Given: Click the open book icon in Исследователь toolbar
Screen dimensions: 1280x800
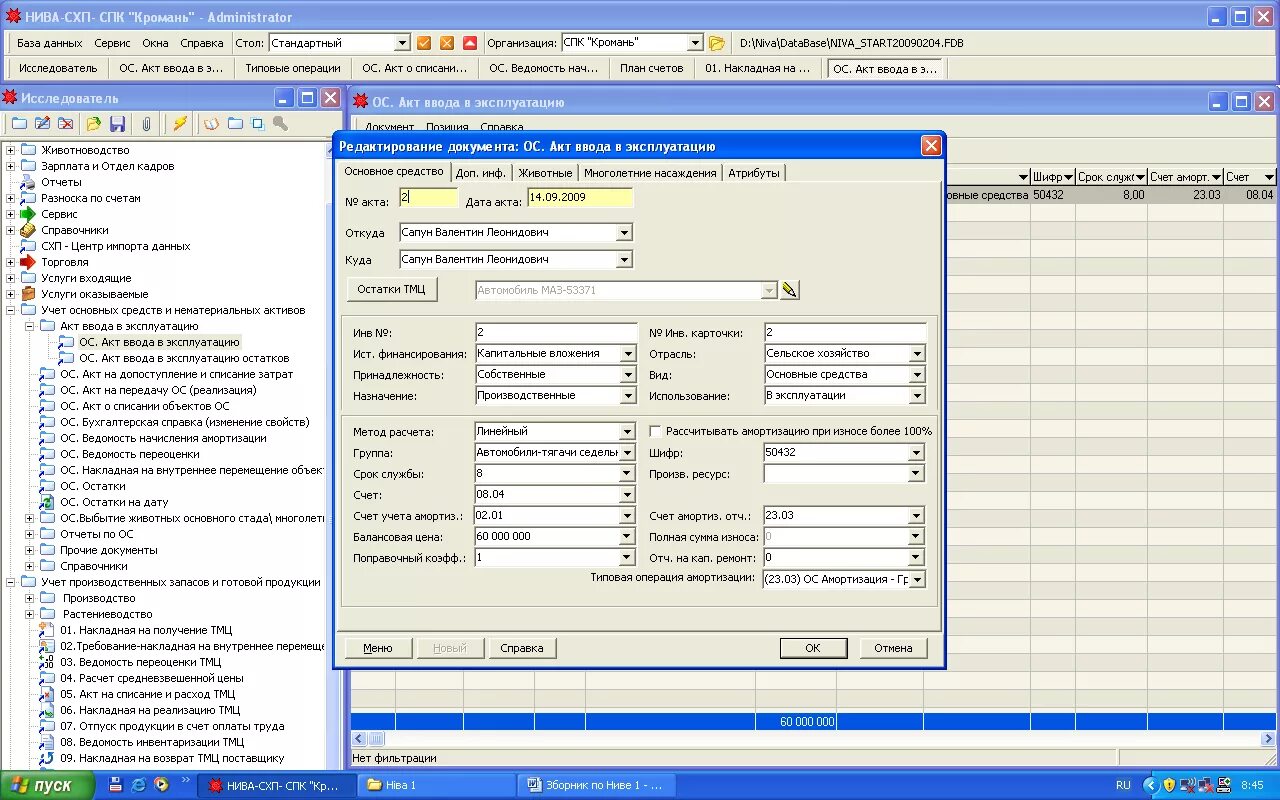Looking at the screenshot, I should pyautogui.click(x=211, y=124).
